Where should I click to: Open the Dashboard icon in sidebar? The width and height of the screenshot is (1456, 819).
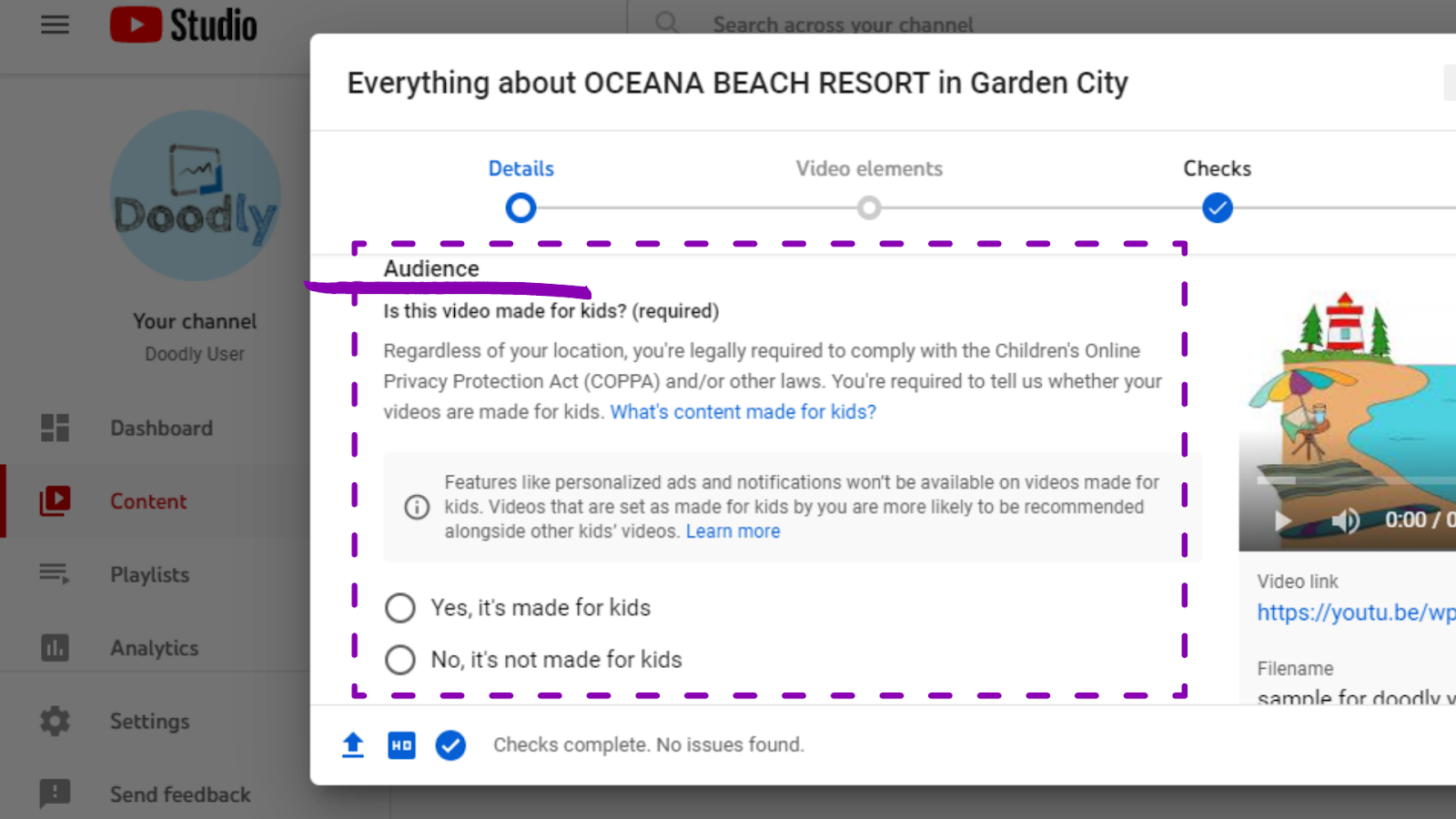[x=55, y=428]
